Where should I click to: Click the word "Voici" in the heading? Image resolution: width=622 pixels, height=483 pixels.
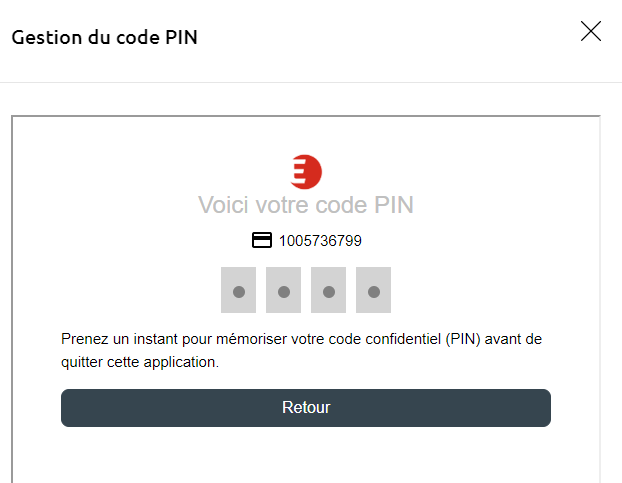pos(223,206)
